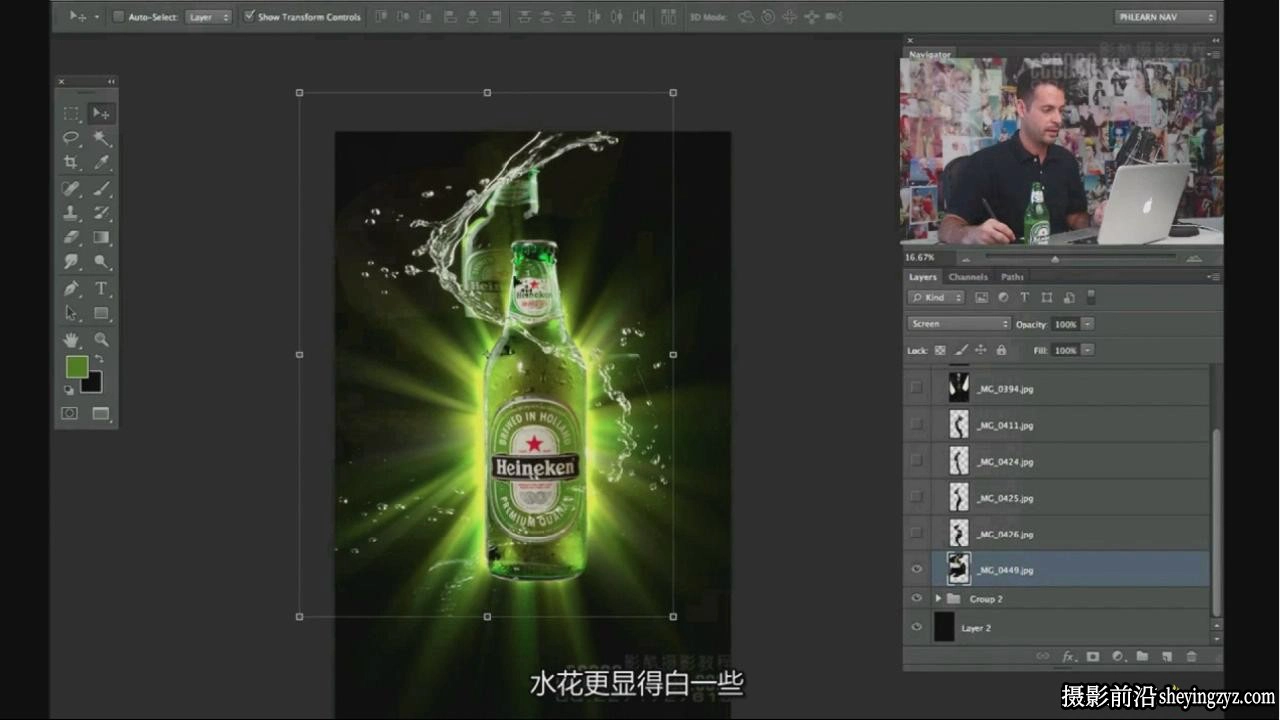Image resolution: width=1280 pixels, height=720 pixels.
Task: Open Fill slider dropdown arrow
Action: (x=1088, y=351)
